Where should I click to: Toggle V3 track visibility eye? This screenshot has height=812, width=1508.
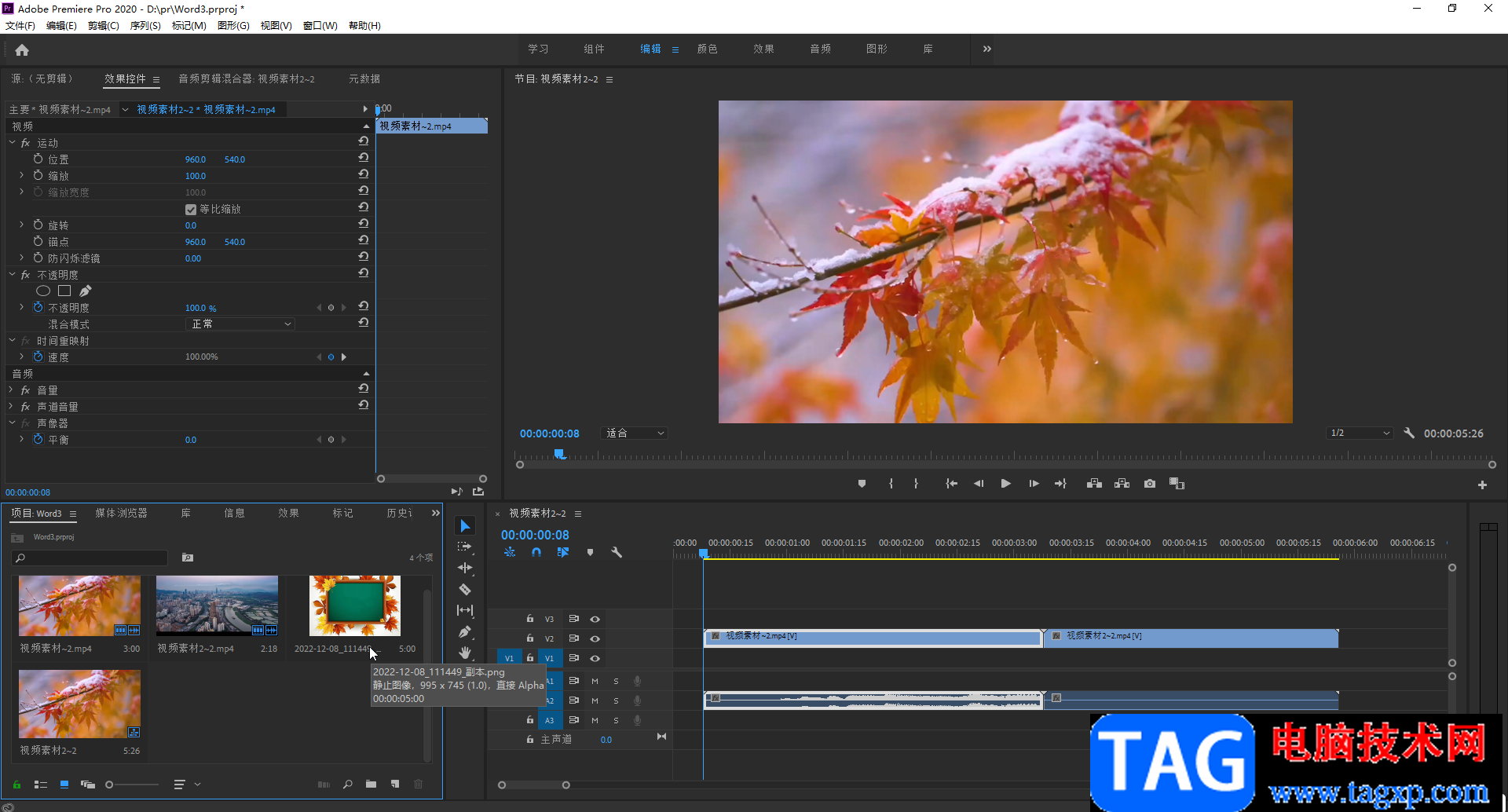[595, 619]
